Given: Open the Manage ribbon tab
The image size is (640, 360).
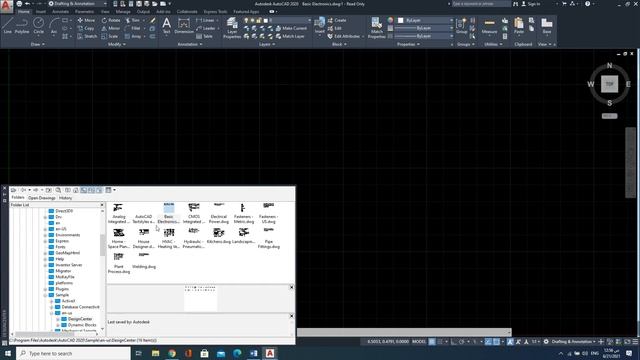Looking at the screenshot, I should [x=123, y=11].
